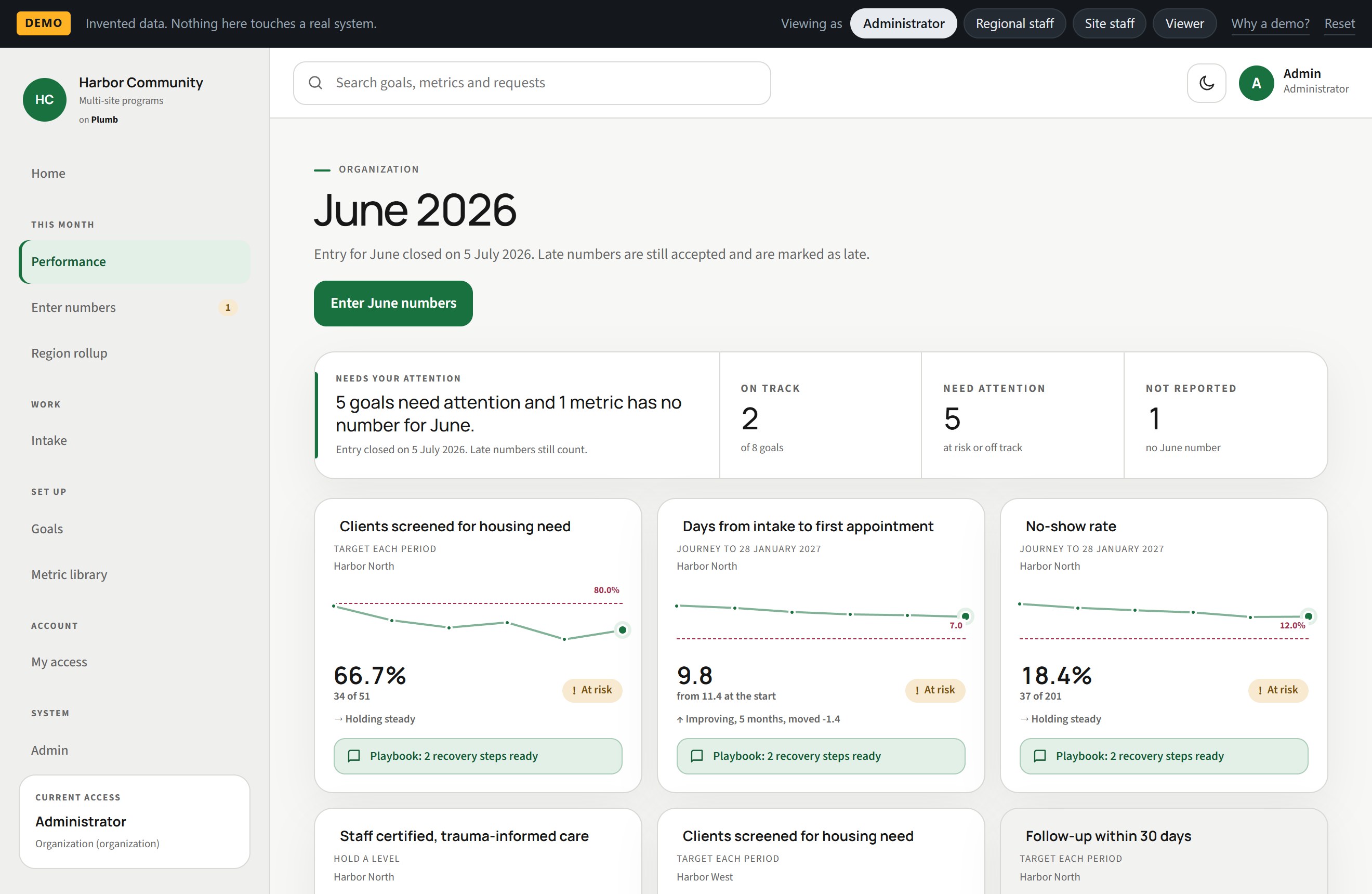Click the from 11.4 at the start text
This screenshot has width=1372, height=894.
726,696
